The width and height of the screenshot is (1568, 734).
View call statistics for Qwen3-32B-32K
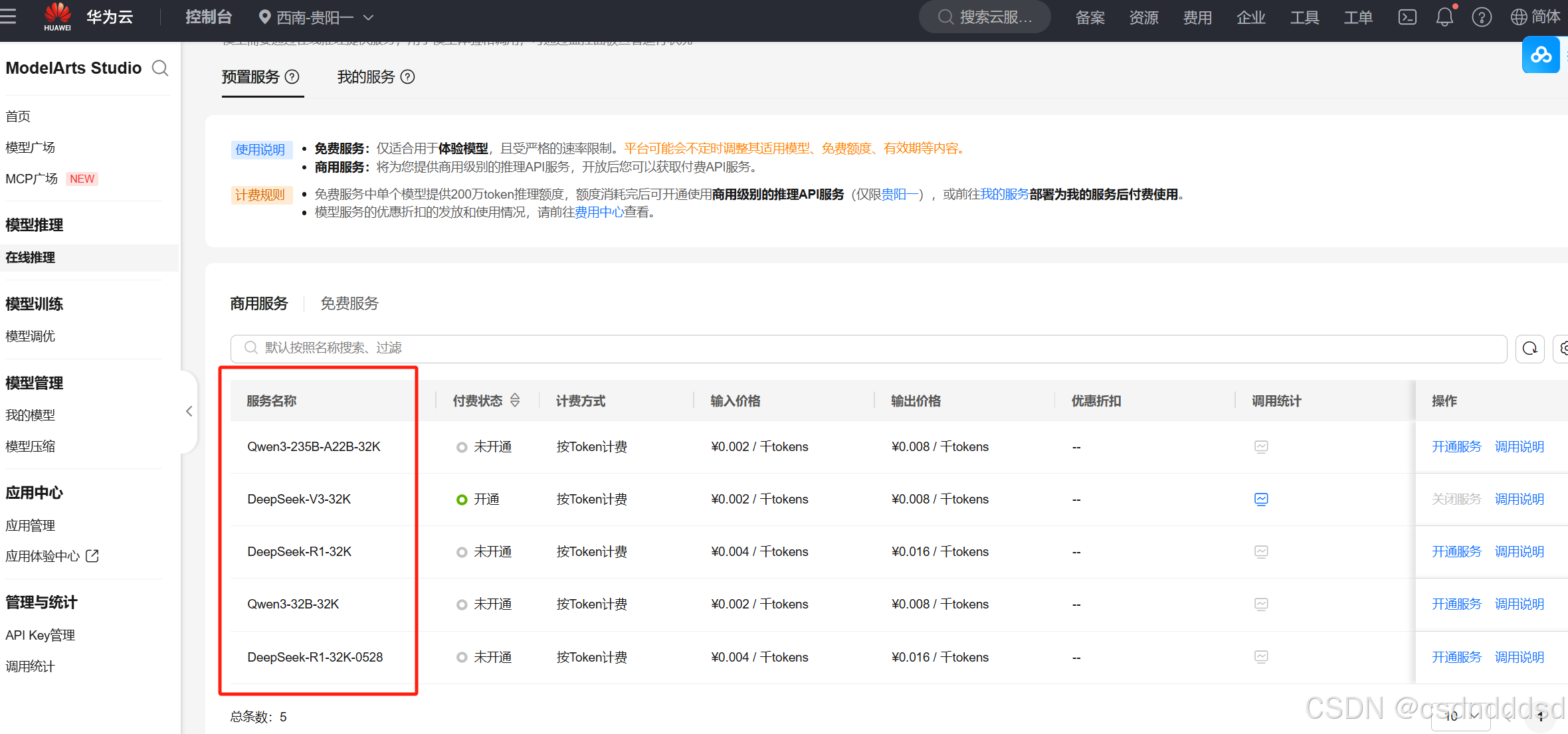tap(1261, 604)
